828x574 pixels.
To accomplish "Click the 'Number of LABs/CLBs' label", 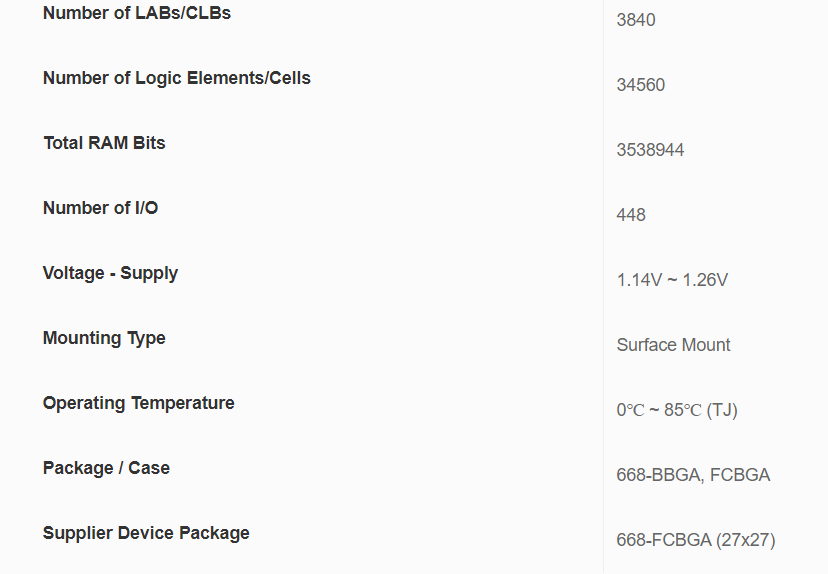I will 137,13.
